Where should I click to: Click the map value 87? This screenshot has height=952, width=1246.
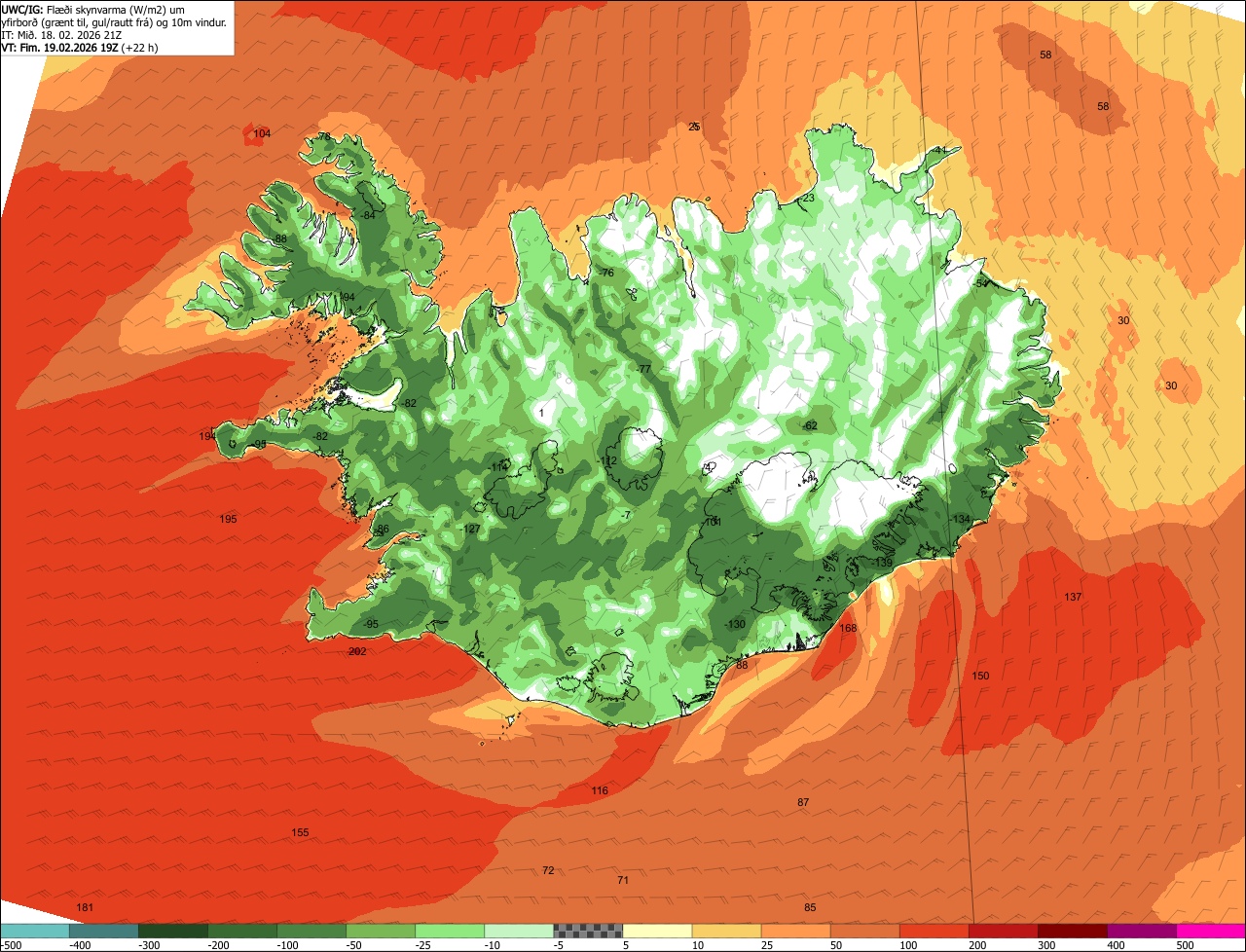[x=803, y=802]
